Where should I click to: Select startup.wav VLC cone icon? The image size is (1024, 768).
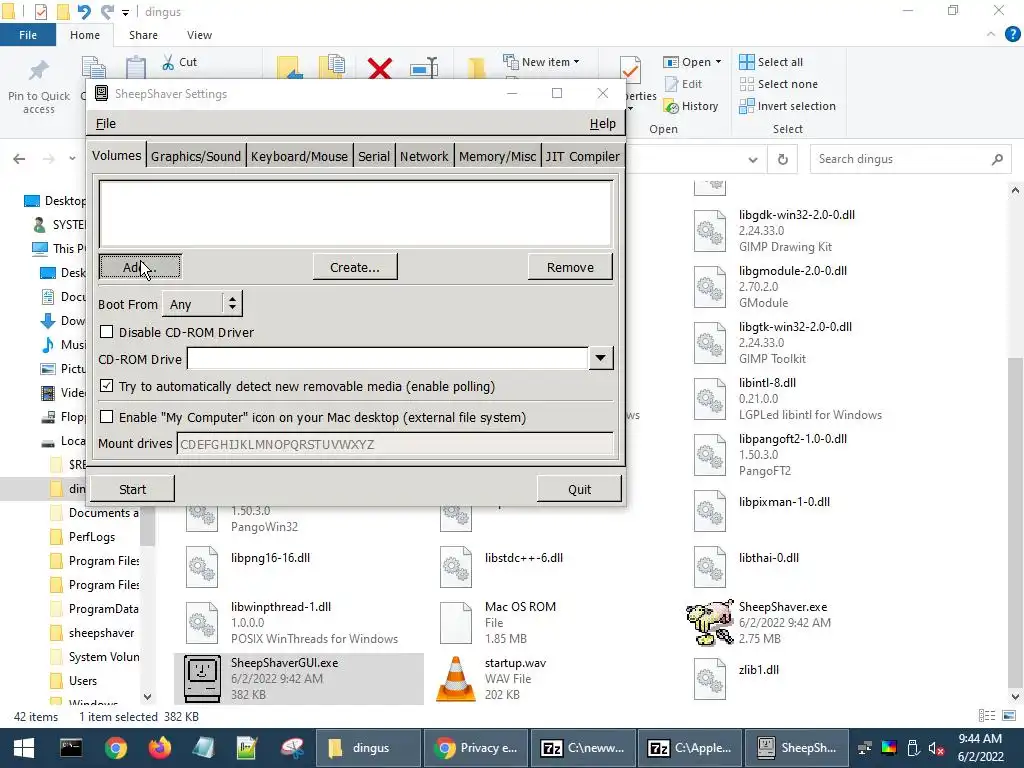coord(456,679)
